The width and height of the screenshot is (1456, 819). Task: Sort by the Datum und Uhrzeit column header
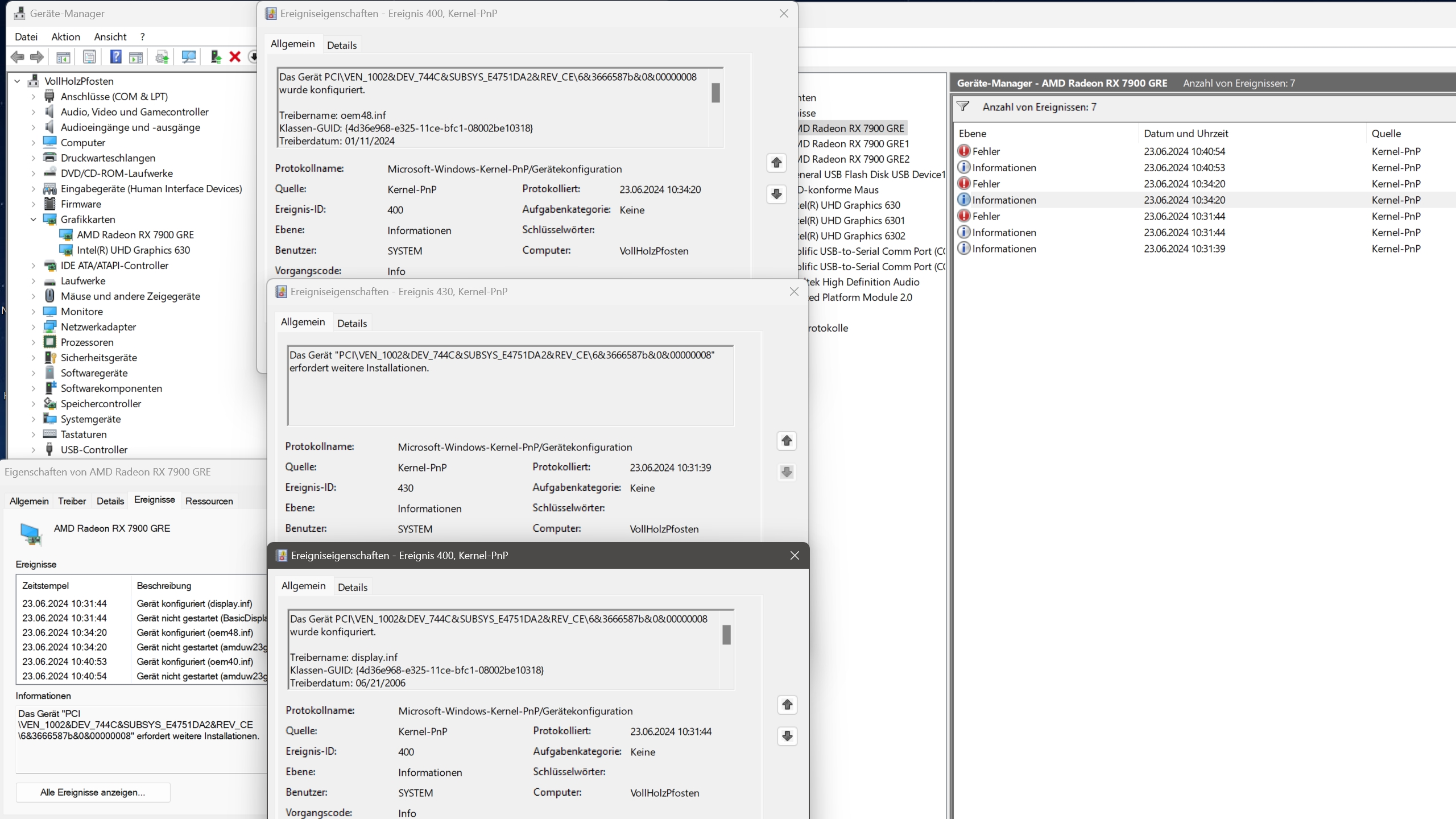[1186, 134]
